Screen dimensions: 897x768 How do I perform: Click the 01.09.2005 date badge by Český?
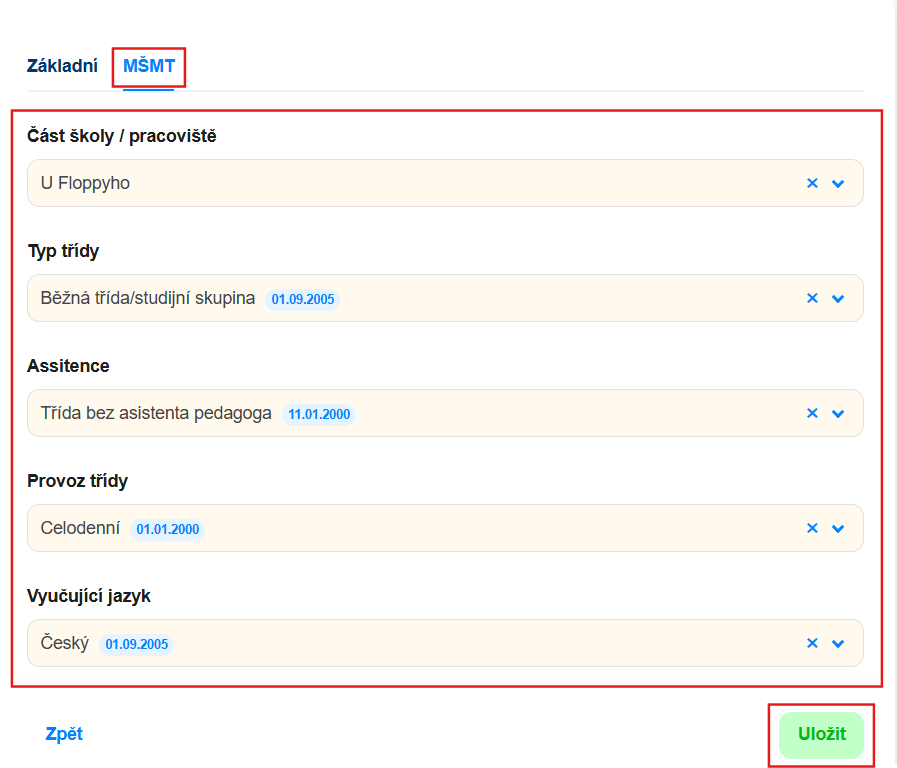pos(137,644)
